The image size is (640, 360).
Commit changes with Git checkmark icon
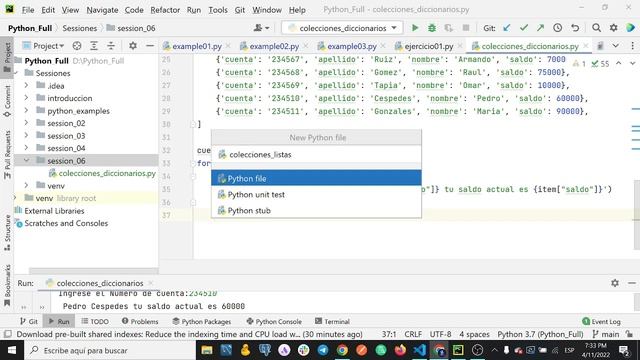pyautogui.click(x=524, y=28)
